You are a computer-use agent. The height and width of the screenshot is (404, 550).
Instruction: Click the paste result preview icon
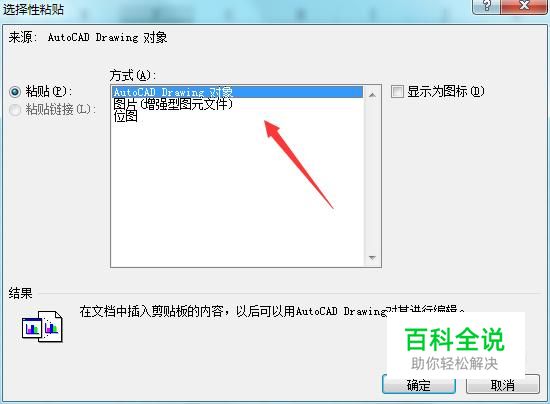point(42,326)
